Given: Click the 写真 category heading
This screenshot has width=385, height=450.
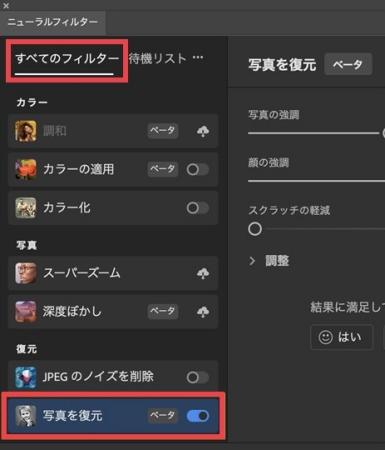Looking at the screenshot, I should tap(26, 245).
